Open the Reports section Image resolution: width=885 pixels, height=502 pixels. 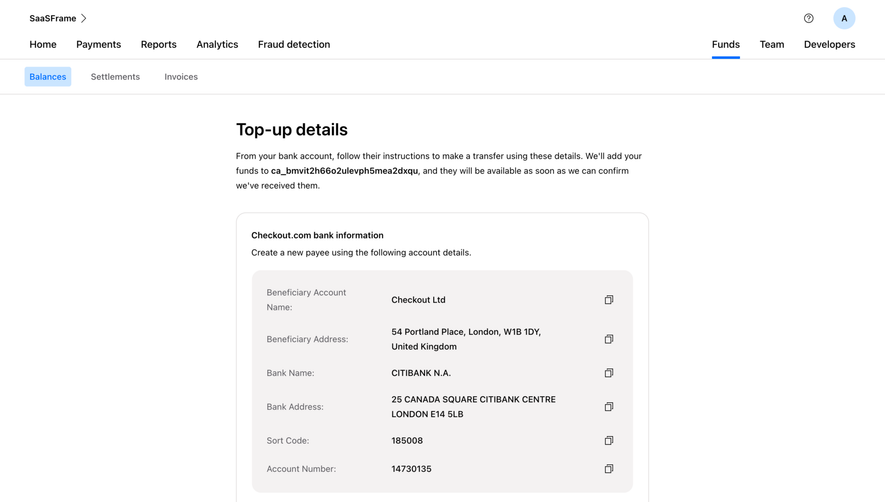(159, 45)
